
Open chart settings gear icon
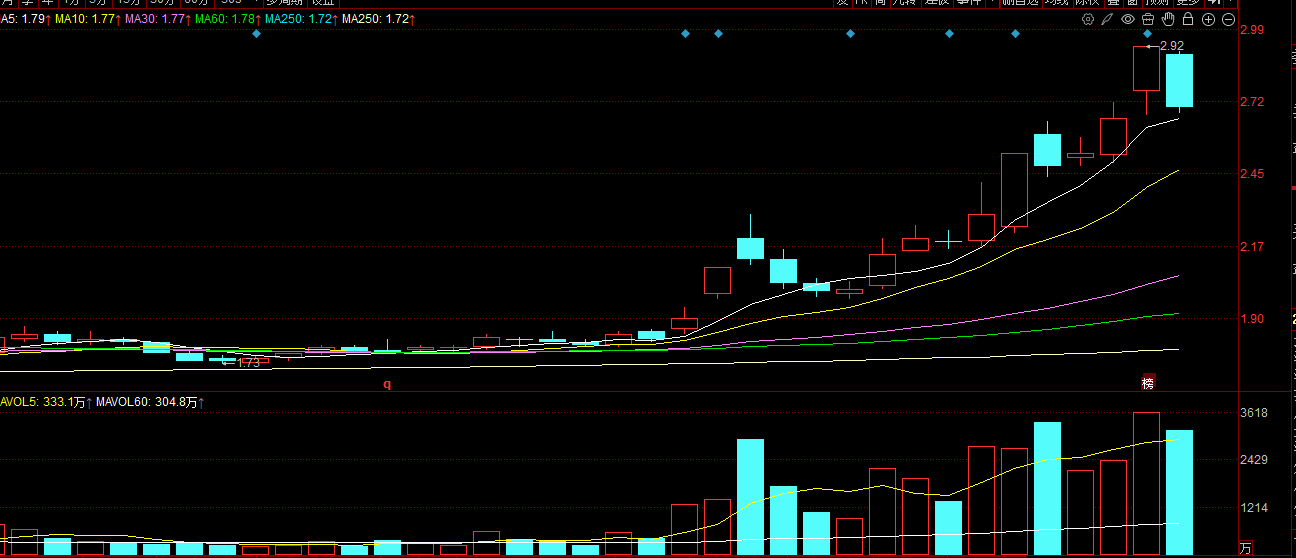coord(1088,20)
